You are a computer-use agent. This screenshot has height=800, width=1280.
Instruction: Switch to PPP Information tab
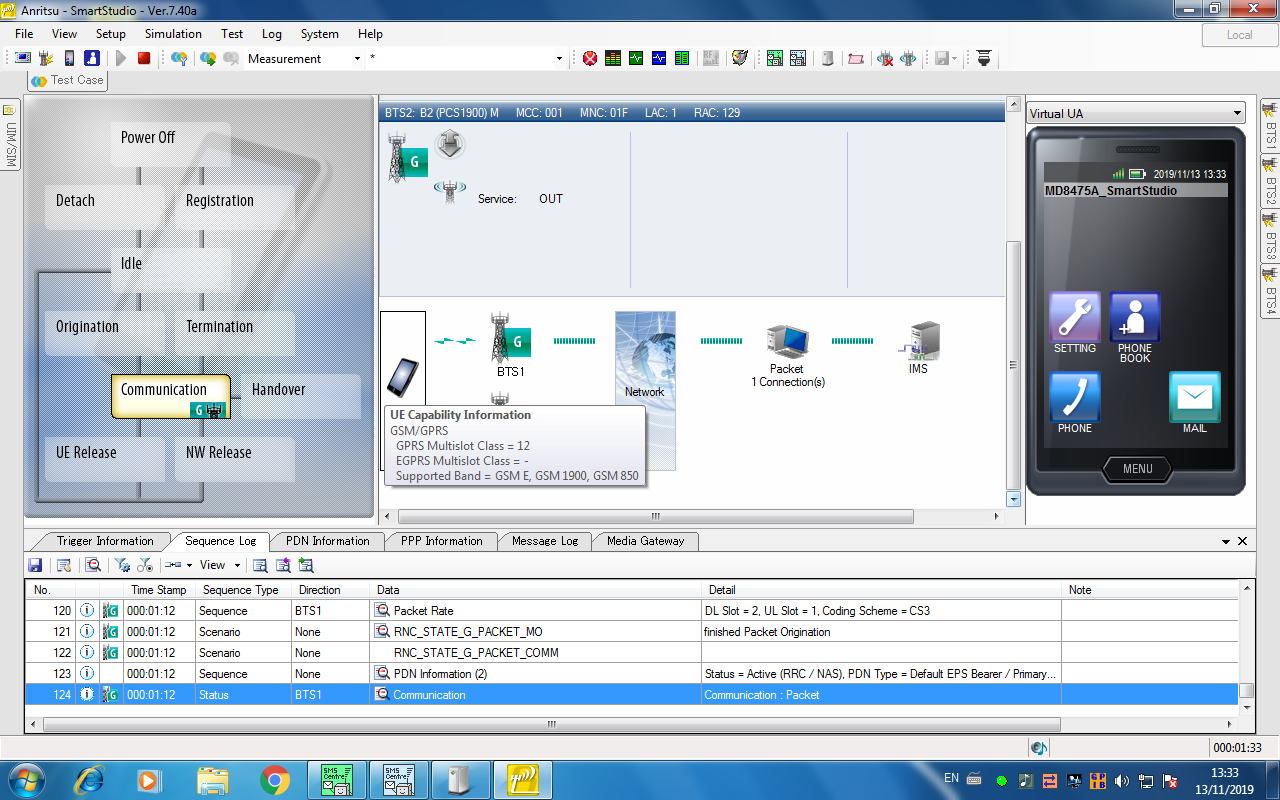pos(441,541)
